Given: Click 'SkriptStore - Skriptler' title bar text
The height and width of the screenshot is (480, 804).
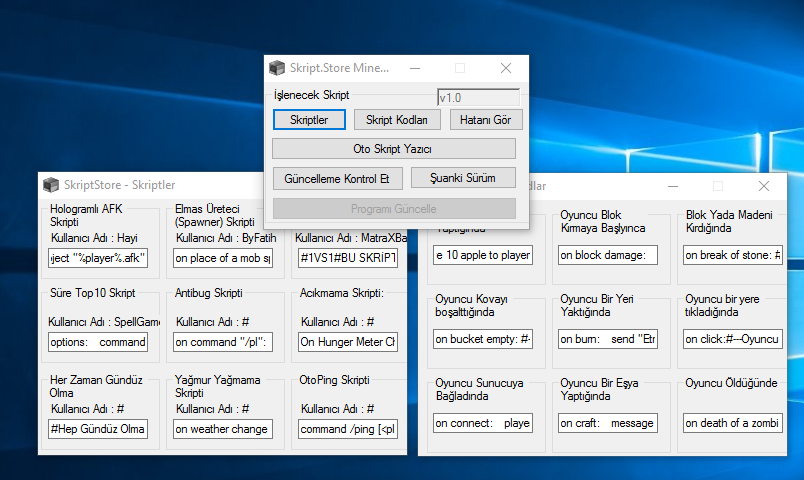Looking at the screenshot, I should (x=119, y=185).
